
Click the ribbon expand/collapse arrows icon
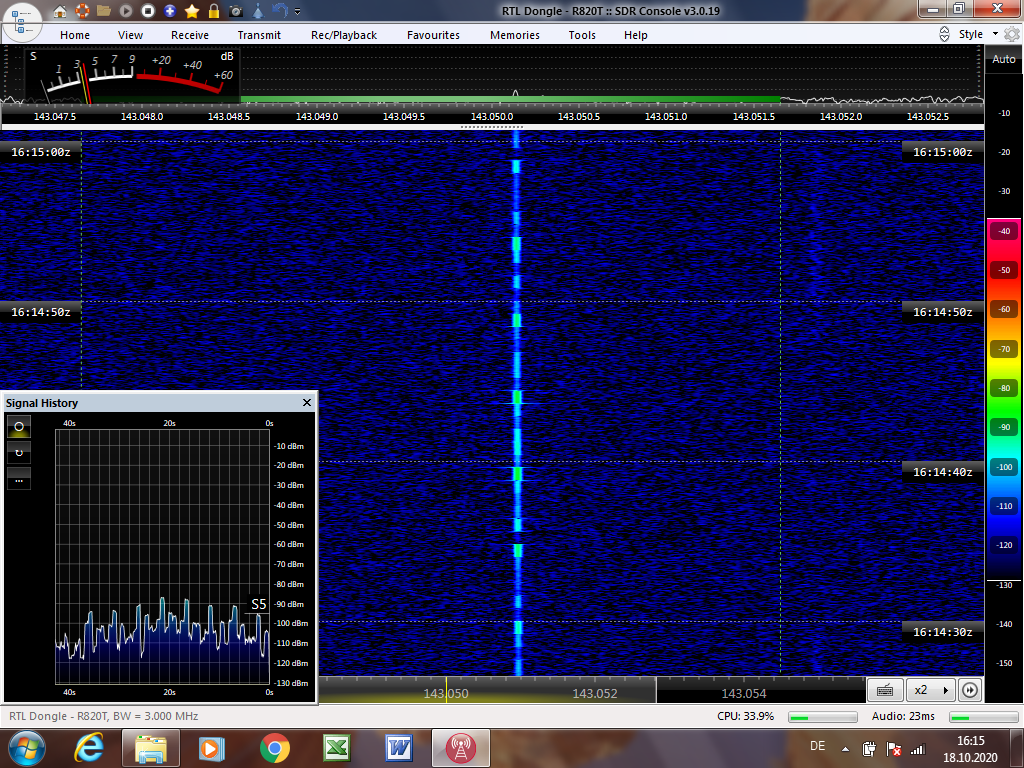(944, 34)
